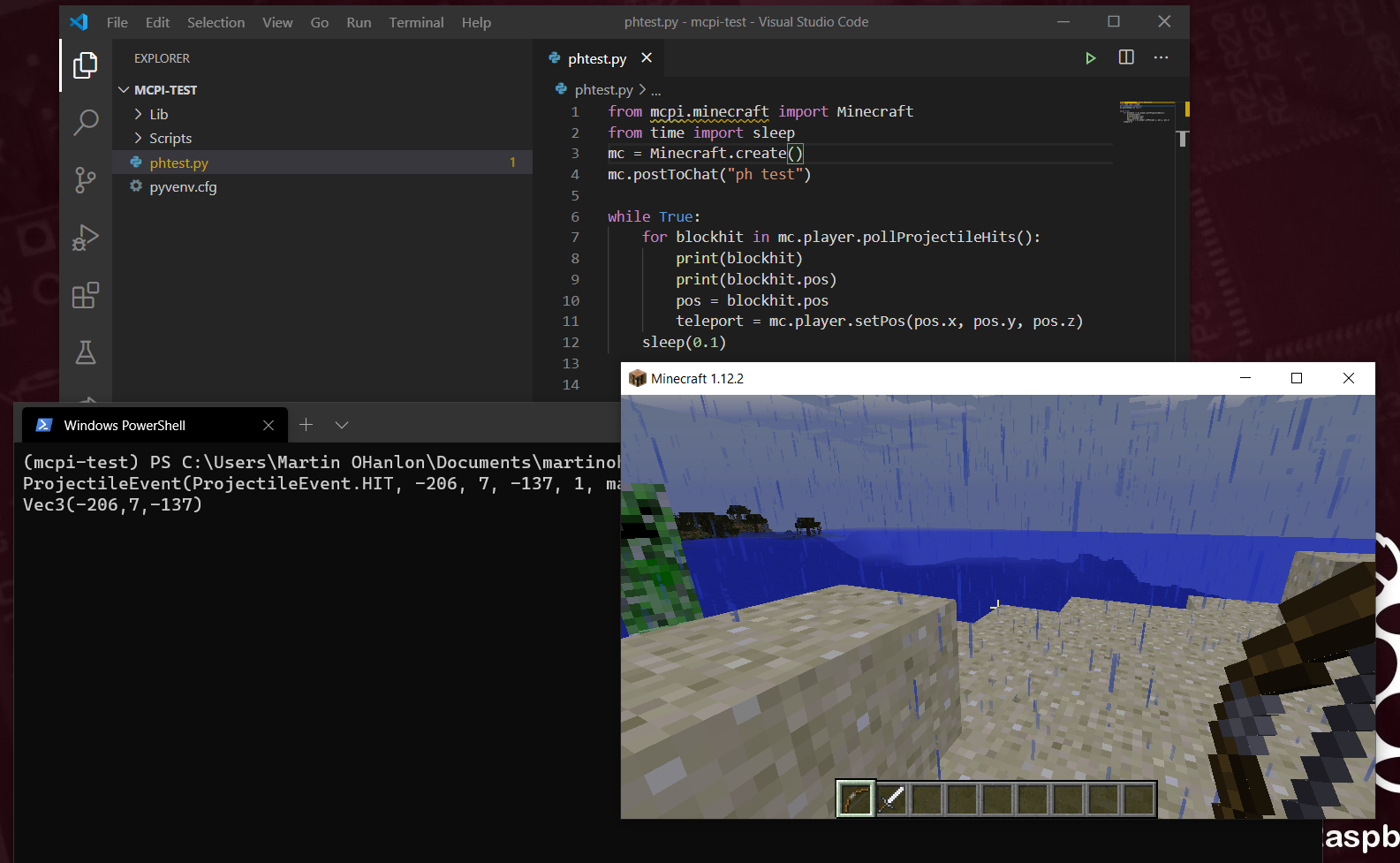Image resolution: width=1400 pixels, height=863 pixels.
Task: Open the Explorer view in activity bar
Action: click(x=86, y=65)
